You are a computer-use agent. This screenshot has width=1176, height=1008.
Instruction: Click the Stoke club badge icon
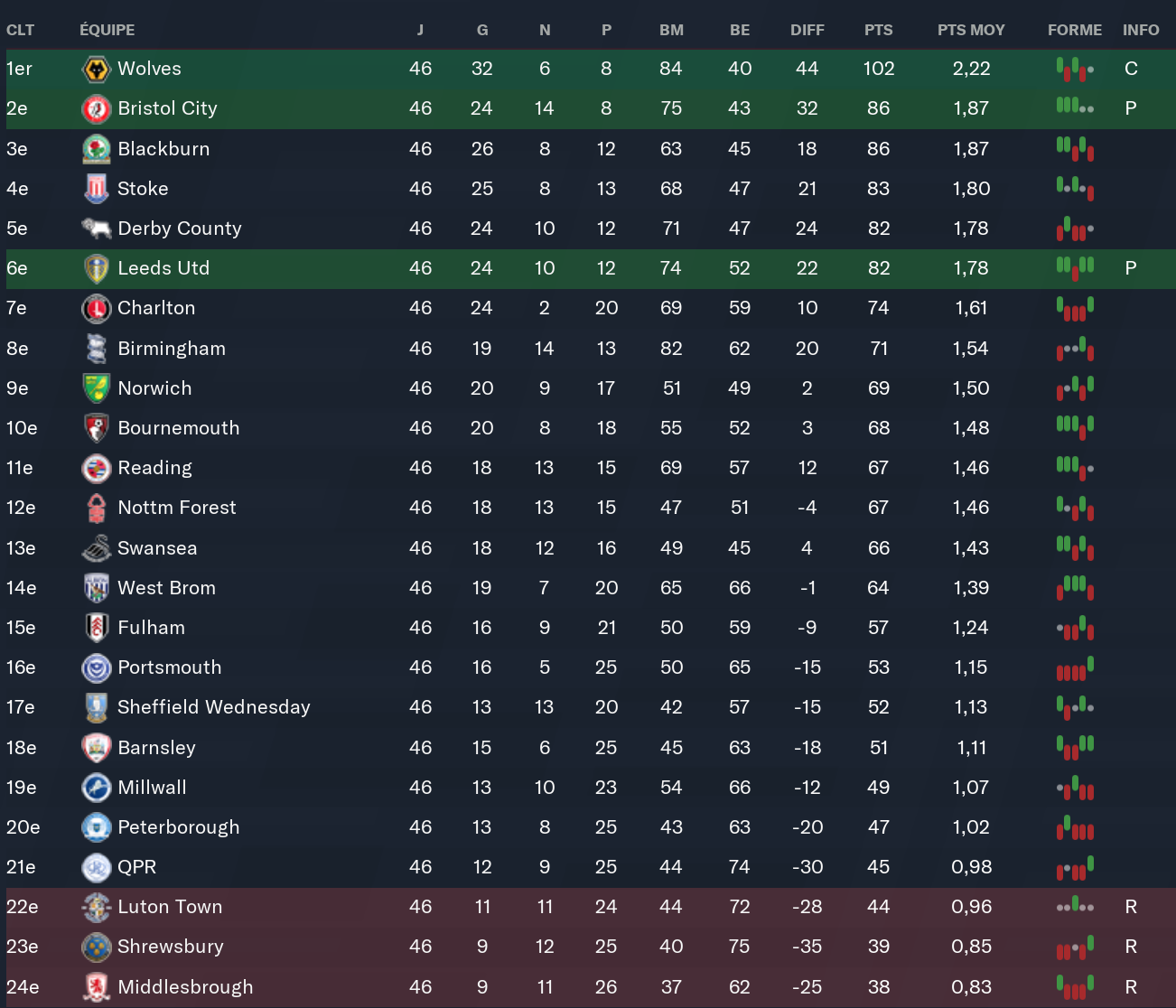click(96, 189)
